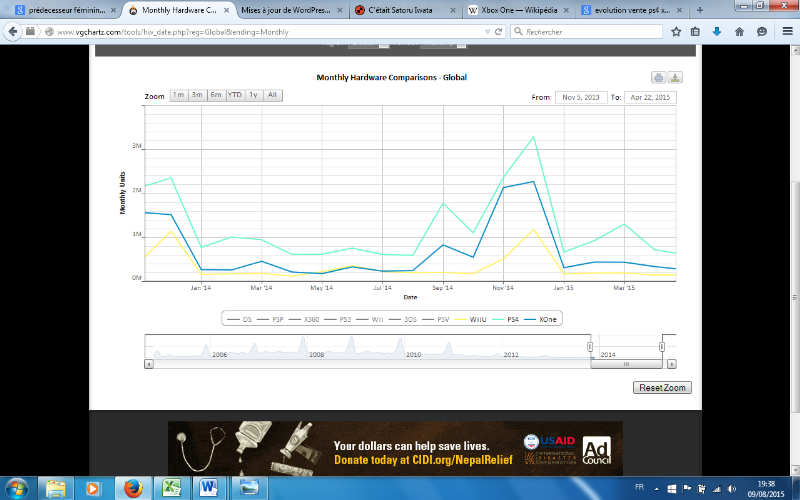Toggle the X360 series in the legend

(304, 319)
